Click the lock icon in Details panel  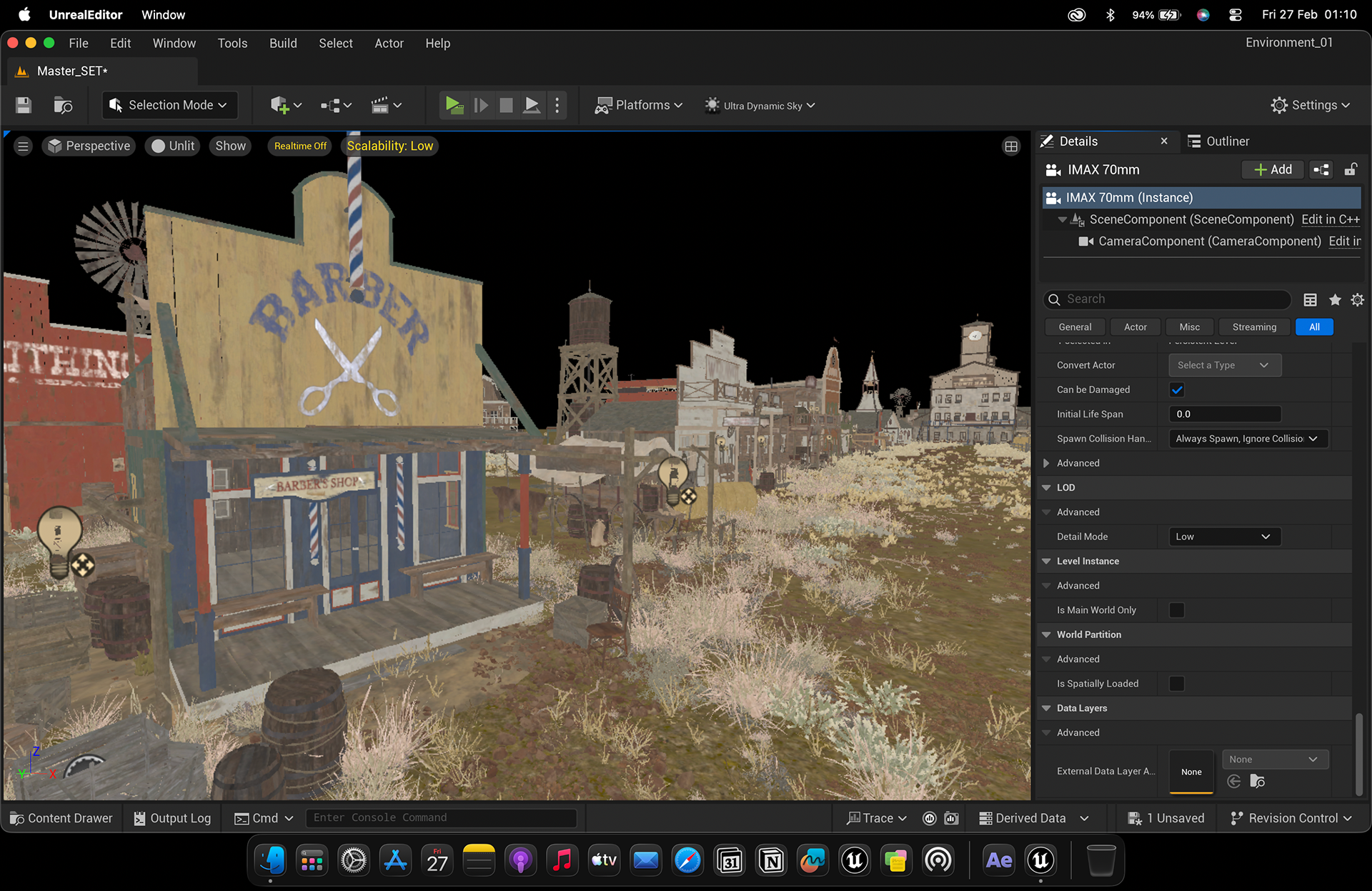tap(1351, 169)
